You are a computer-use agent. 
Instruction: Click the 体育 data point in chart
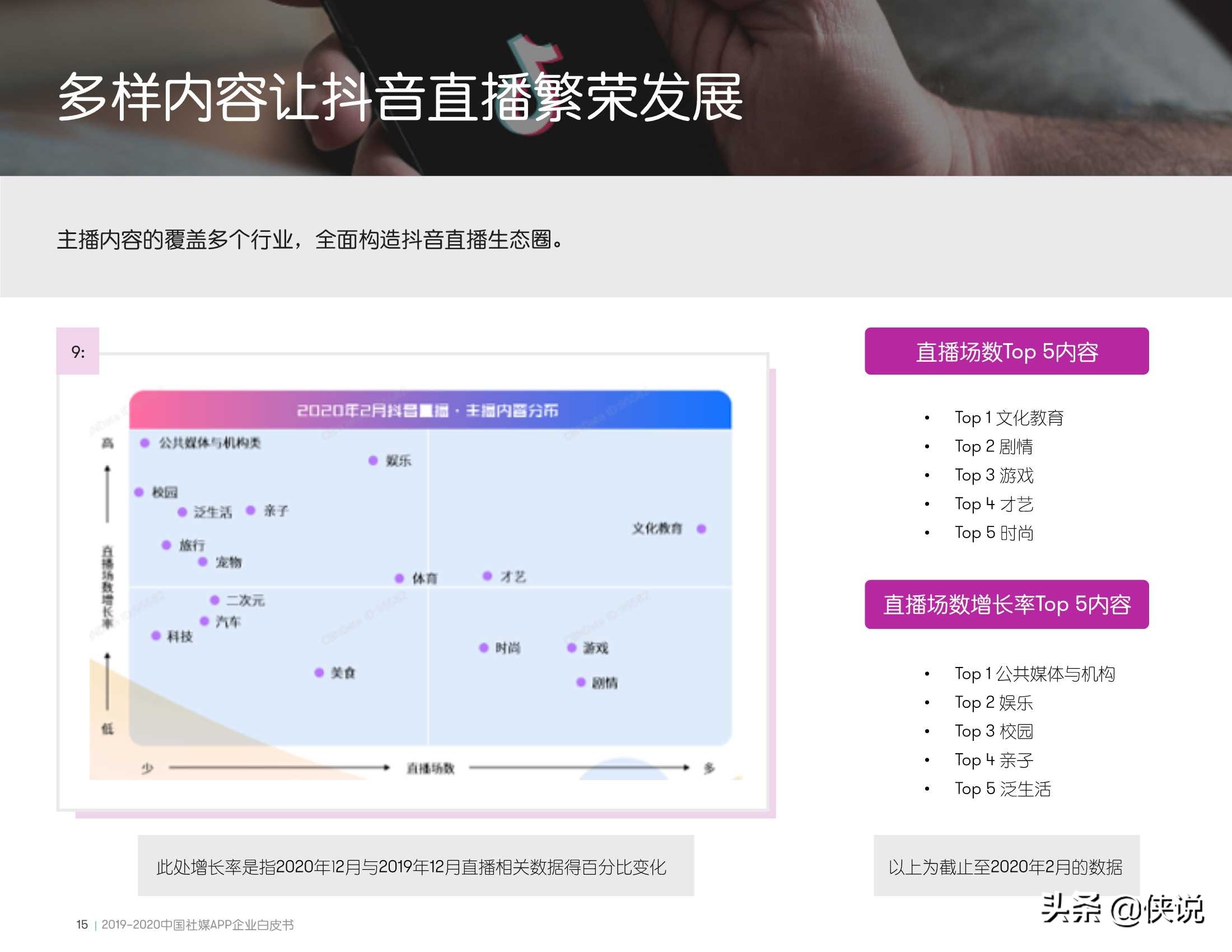[399, 578]
